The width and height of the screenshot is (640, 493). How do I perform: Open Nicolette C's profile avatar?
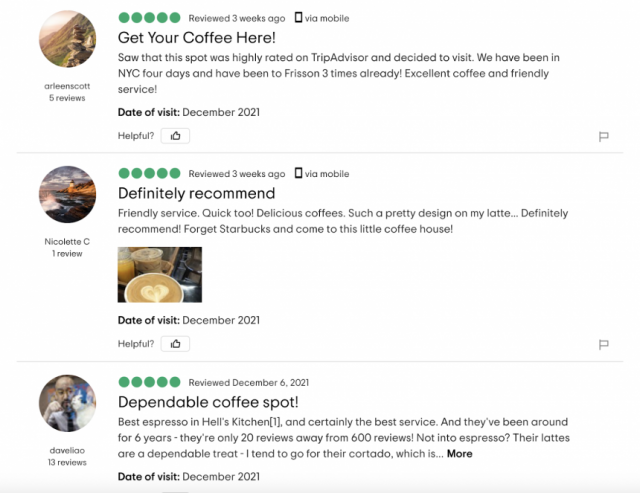(67, 195)
